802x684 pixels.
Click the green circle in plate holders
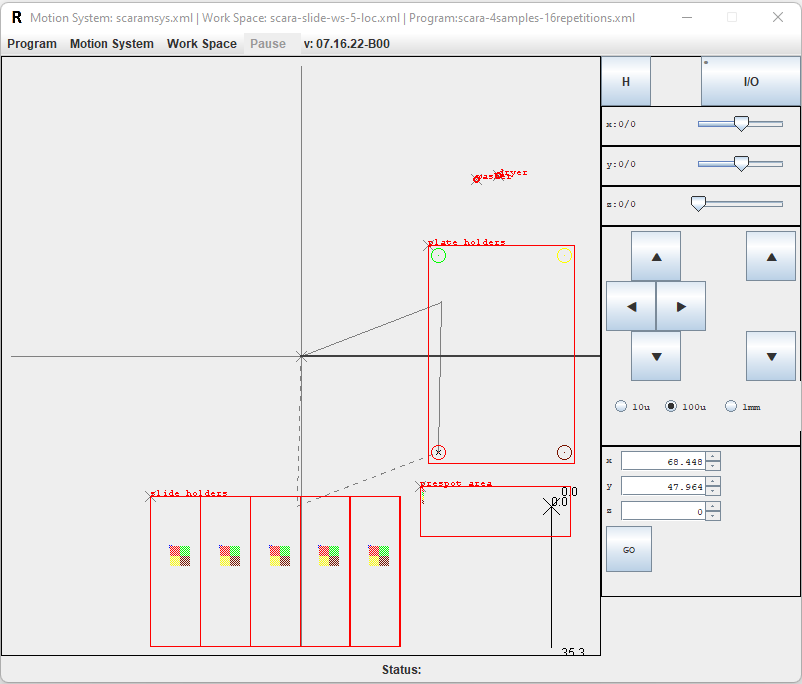pos(438,256)
